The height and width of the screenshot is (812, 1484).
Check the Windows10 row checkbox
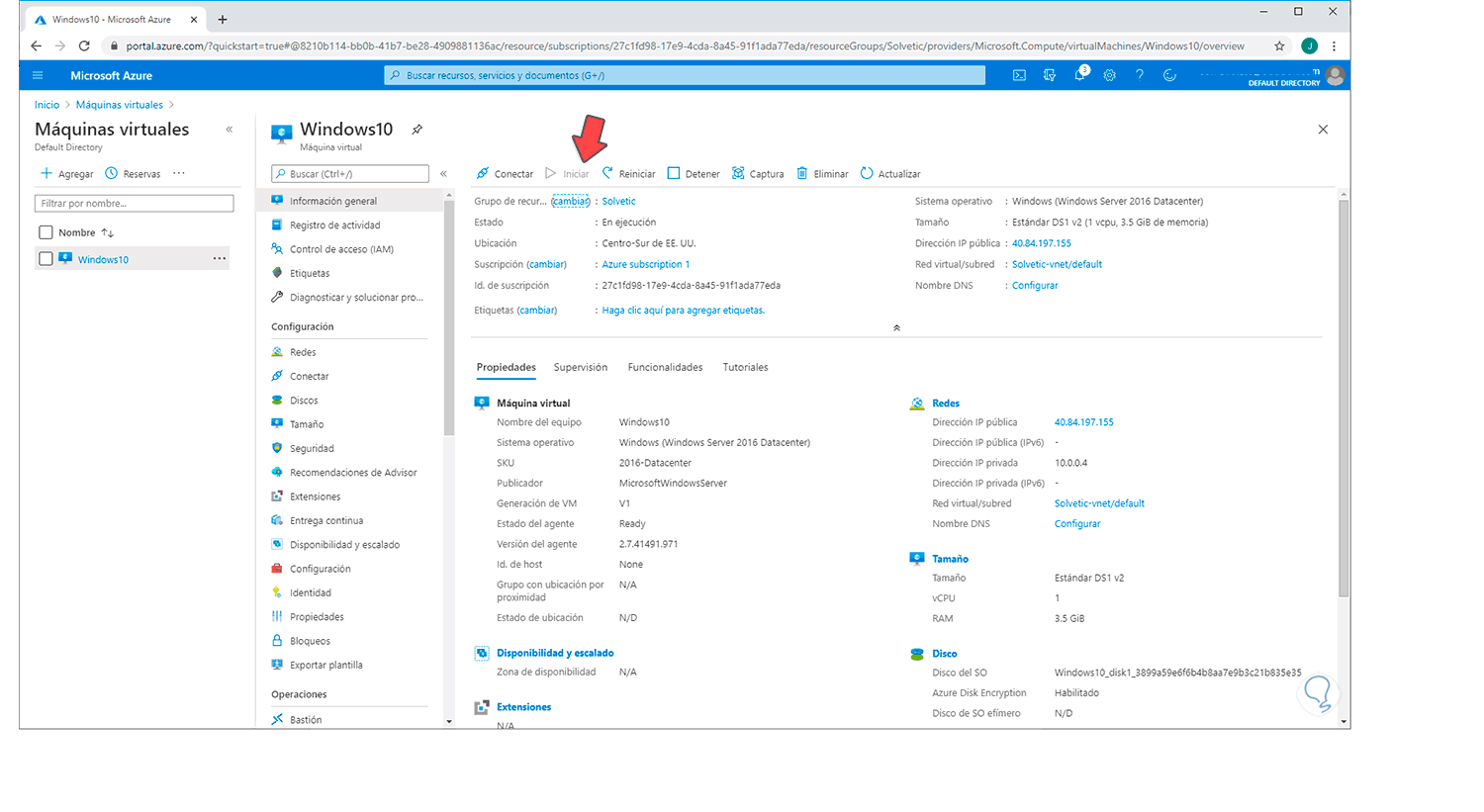(46, 259)
